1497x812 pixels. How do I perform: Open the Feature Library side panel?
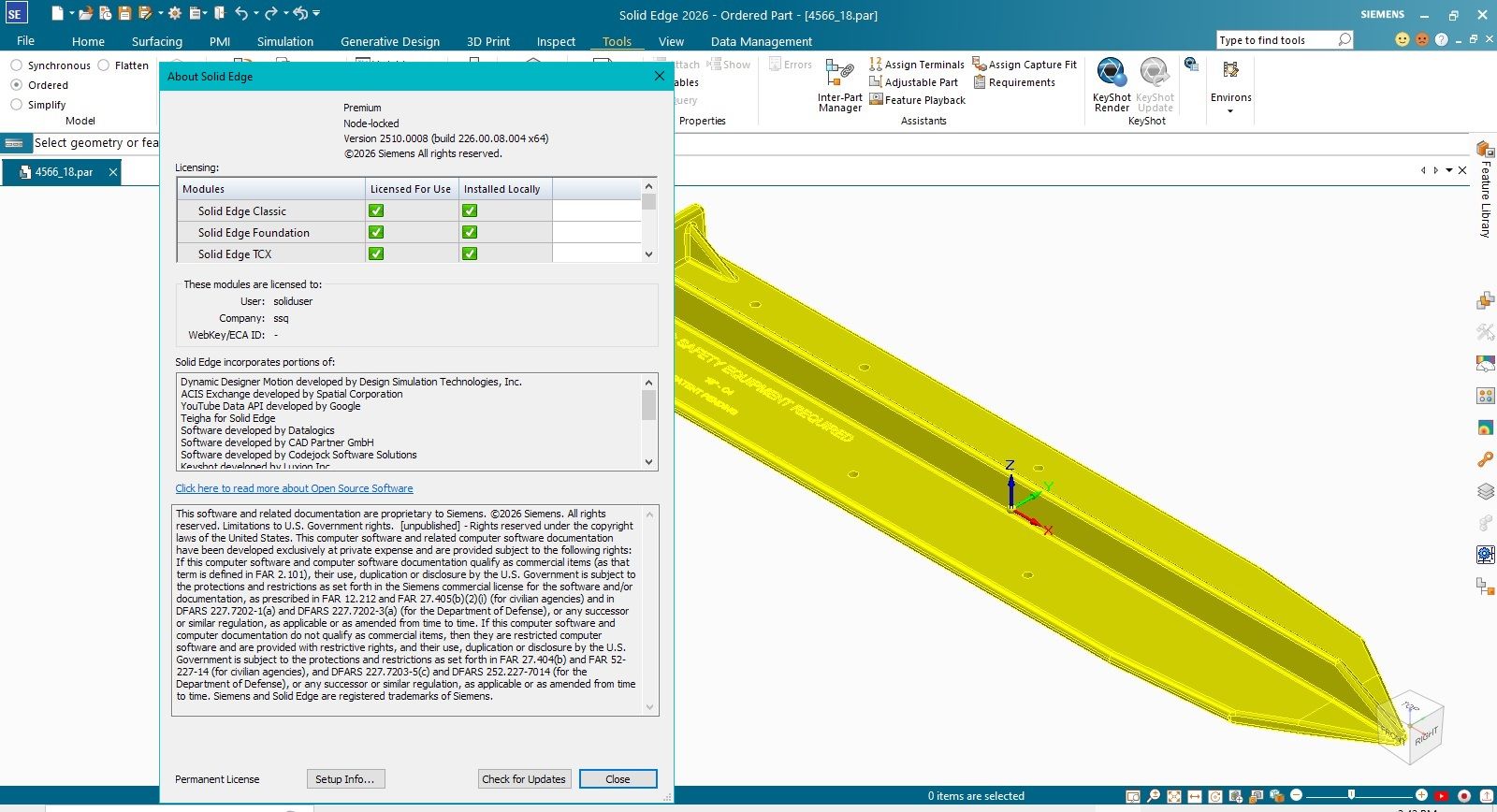pyautogui.click(x=1485, y=188)
